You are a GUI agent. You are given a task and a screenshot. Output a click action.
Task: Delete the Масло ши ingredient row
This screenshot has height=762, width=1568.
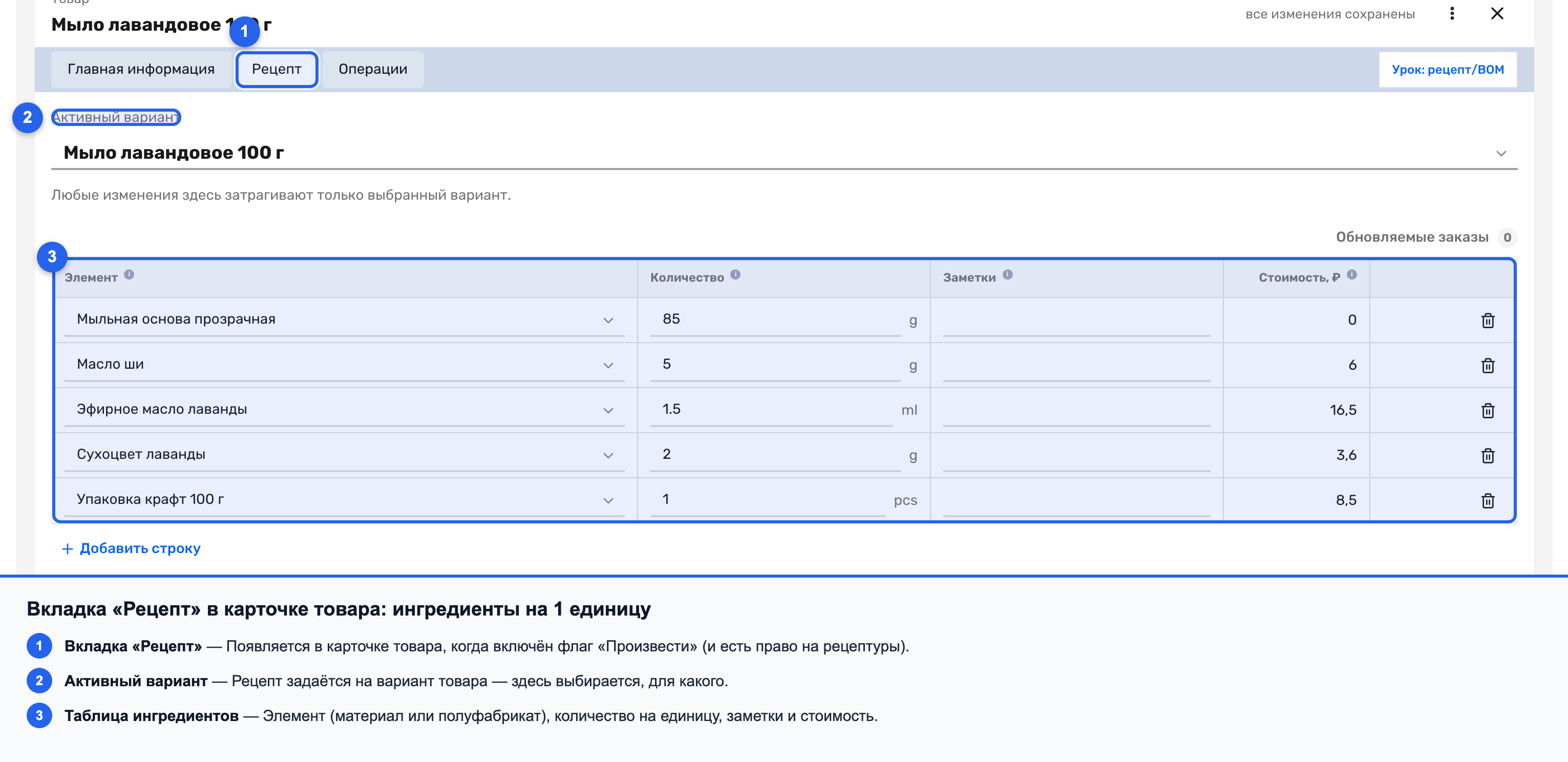1487,365
